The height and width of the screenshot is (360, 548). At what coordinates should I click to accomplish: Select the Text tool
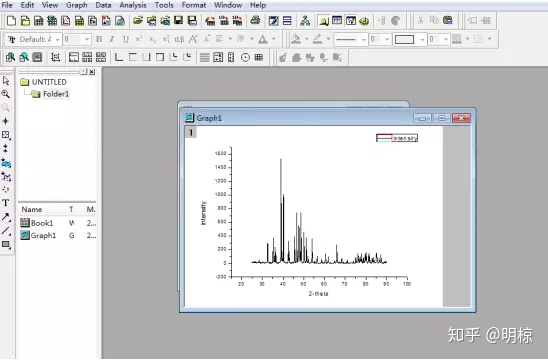pyautogui.click(x=6, y=203)
